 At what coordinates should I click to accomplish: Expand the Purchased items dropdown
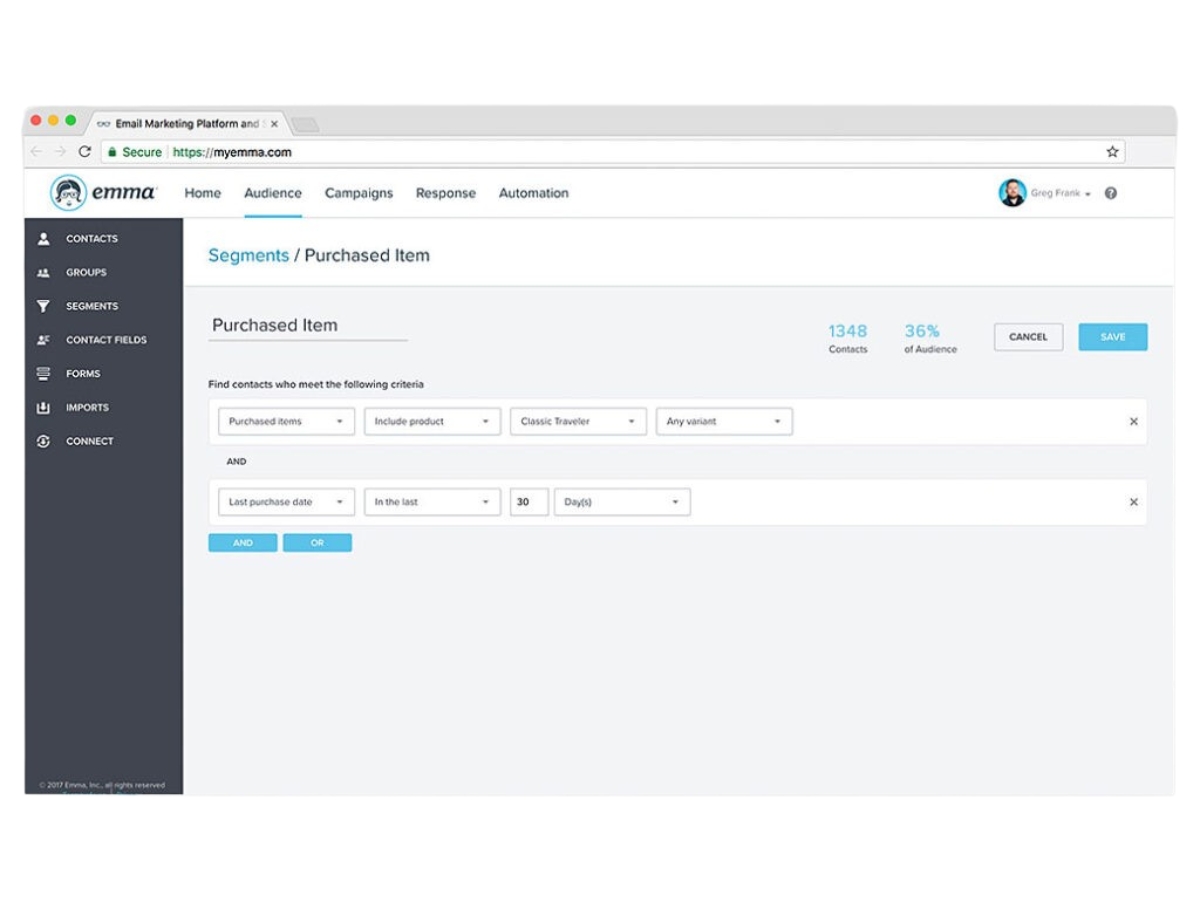pos(286,422)
